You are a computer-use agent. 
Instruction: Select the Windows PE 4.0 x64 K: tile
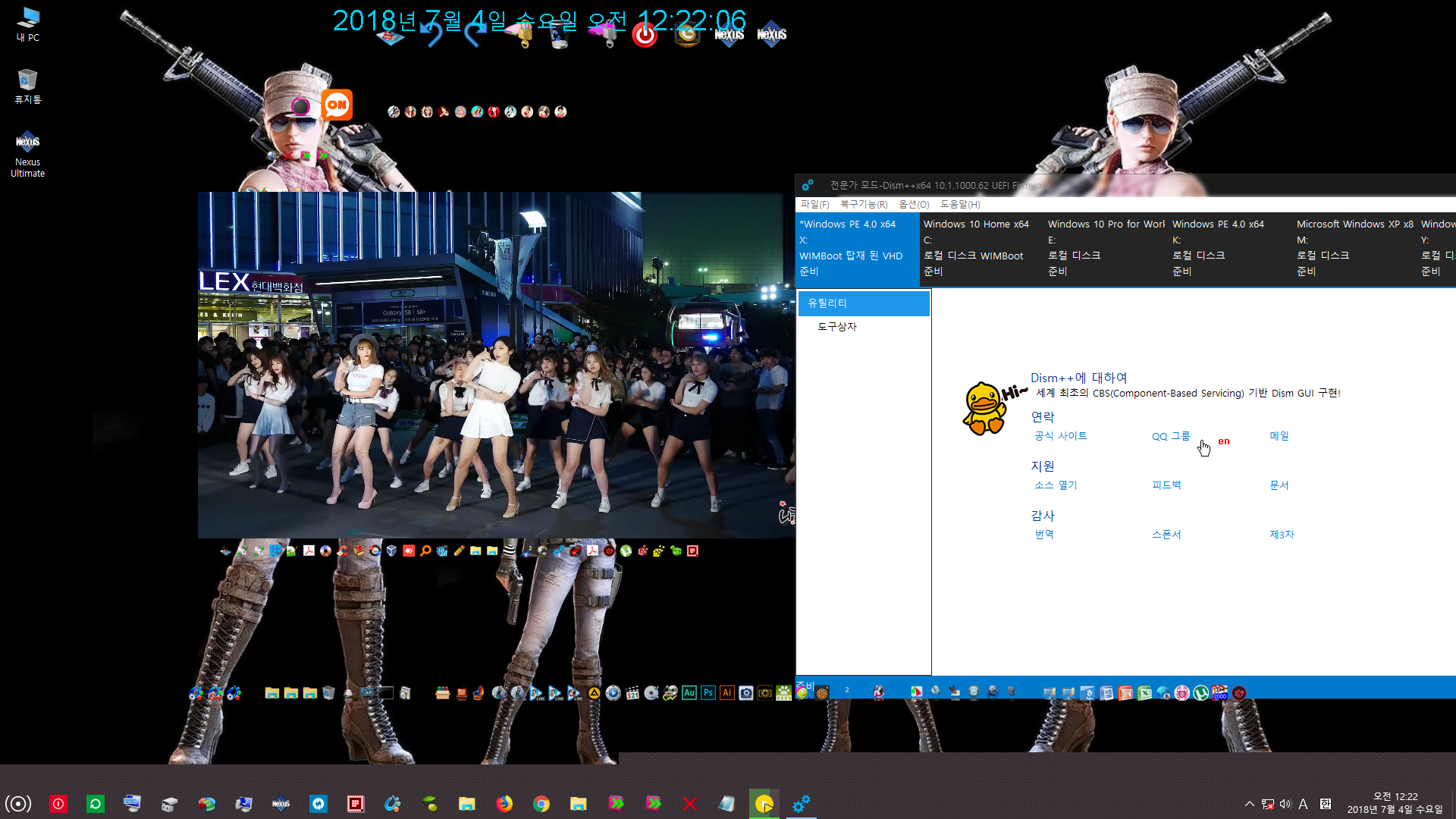[1231, 248]
